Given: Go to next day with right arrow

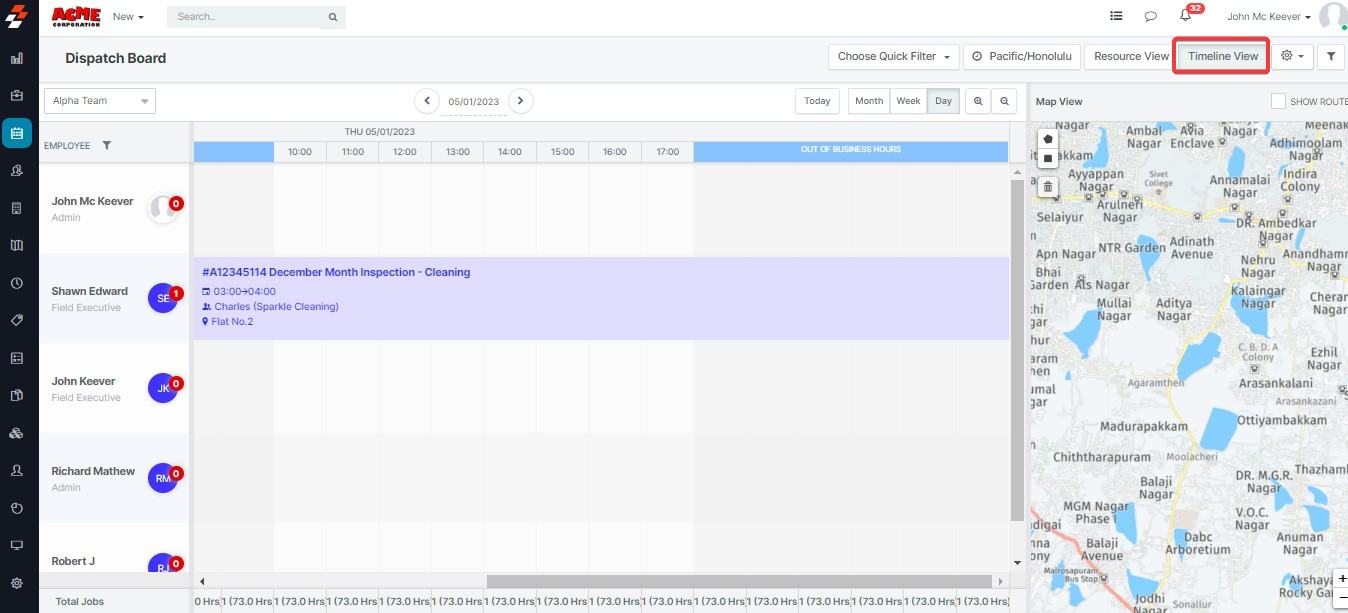Looking at the screenshot, I should click(520, 101).
